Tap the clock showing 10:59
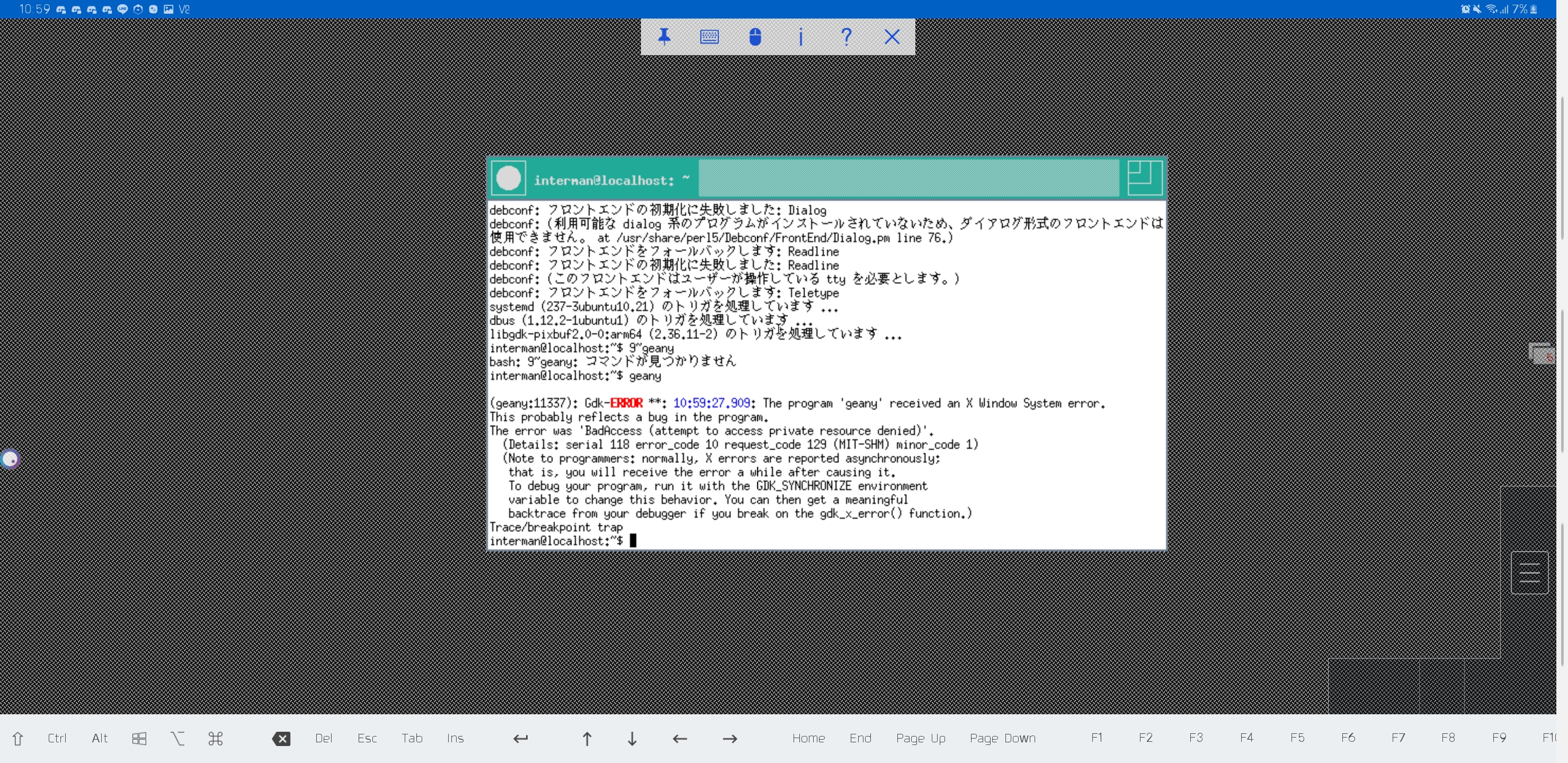 34,9
